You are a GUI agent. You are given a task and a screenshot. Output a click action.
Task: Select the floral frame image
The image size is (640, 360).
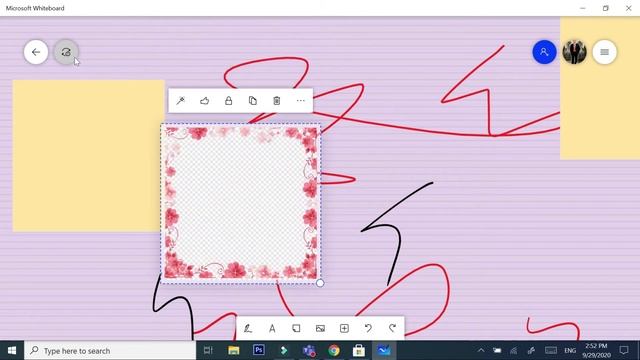tap(241, 203)
